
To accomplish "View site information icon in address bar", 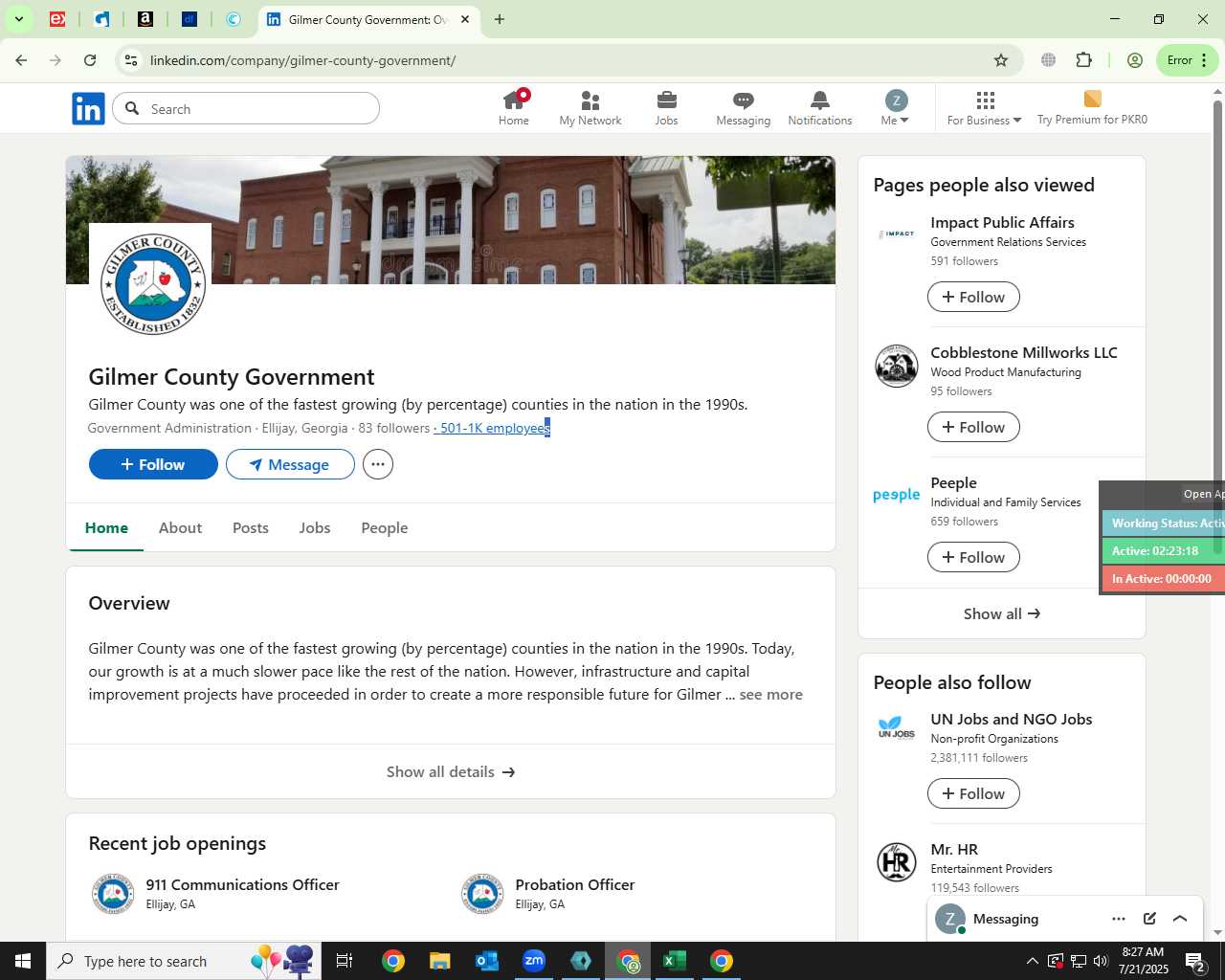I will pyautogui.click(x=131, y=60).
